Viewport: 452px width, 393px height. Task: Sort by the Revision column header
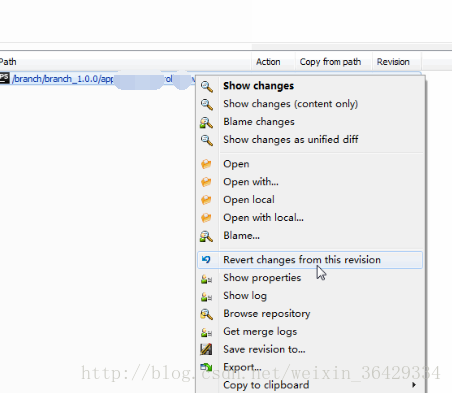pyautogui.click(x=397, y=62)
